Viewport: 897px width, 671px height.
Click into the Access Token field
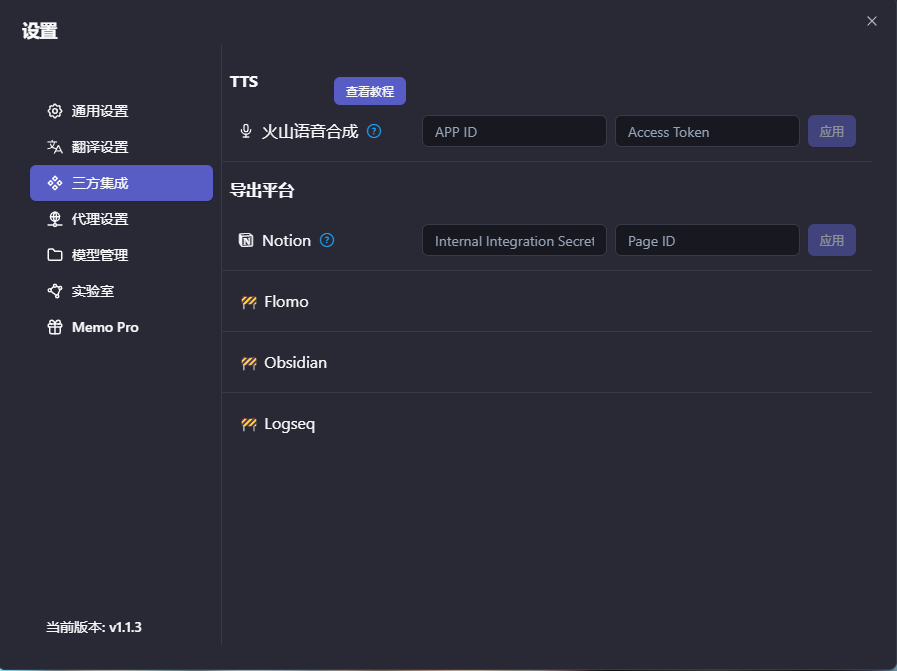[706, 131]
